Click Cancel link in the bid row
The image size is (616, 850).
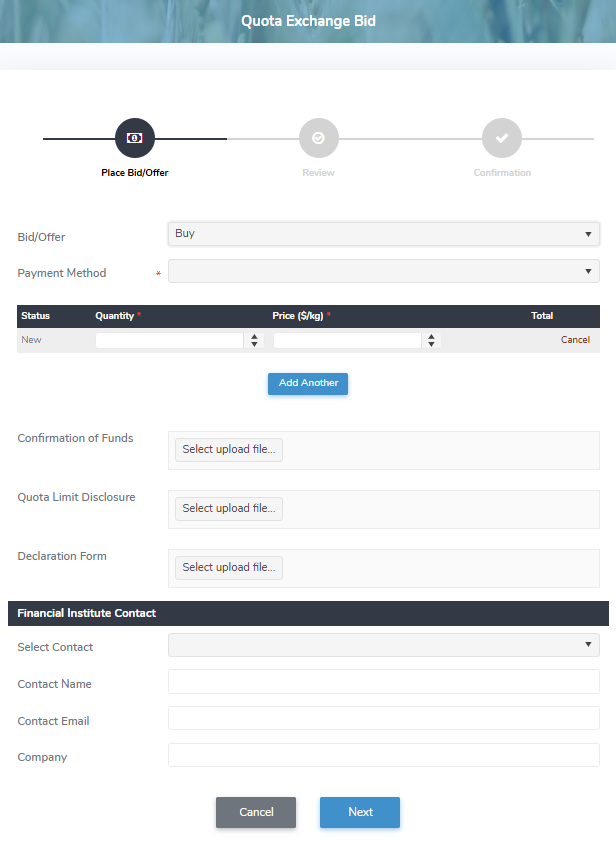(x=575, y=340)
